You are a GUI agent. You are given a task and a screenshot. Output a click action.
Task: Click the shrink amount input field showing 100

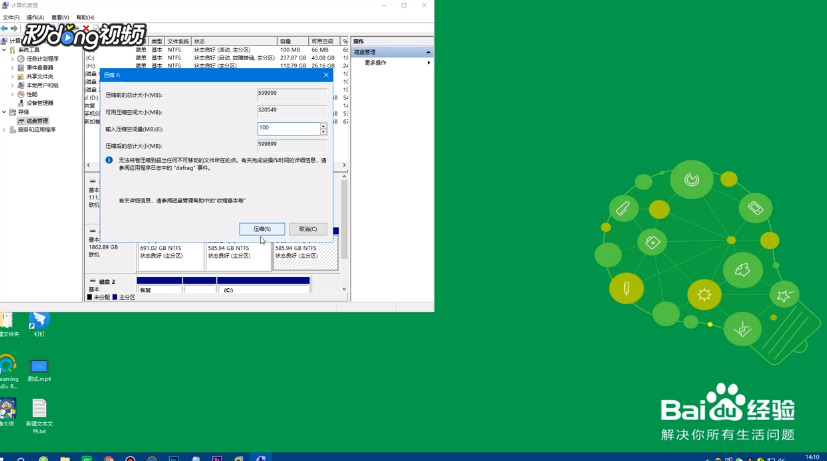tap(289, 128)
